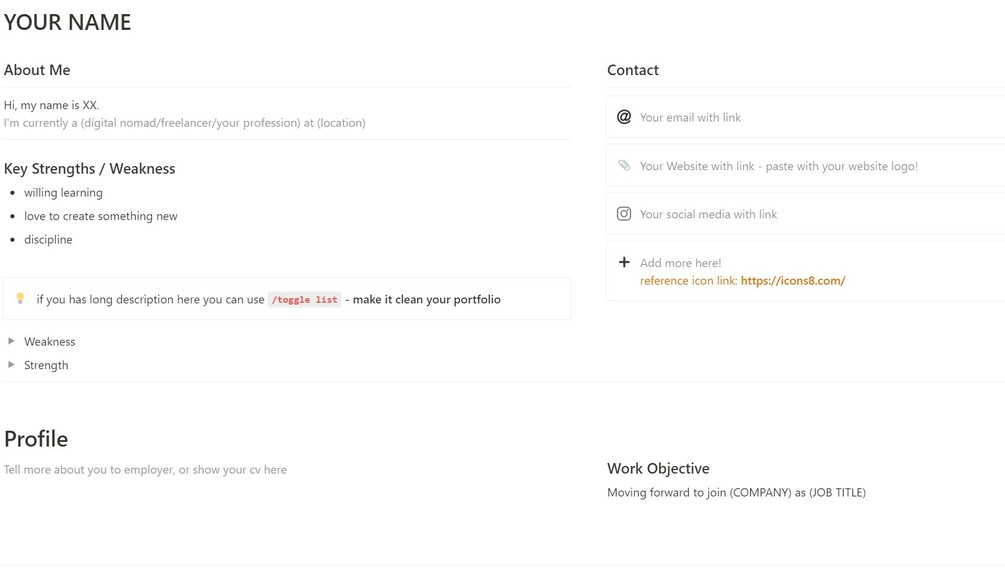Click Your email with link text
Image resolution: width=1005 pixels, height=571 pixels.
pos(690,118)
